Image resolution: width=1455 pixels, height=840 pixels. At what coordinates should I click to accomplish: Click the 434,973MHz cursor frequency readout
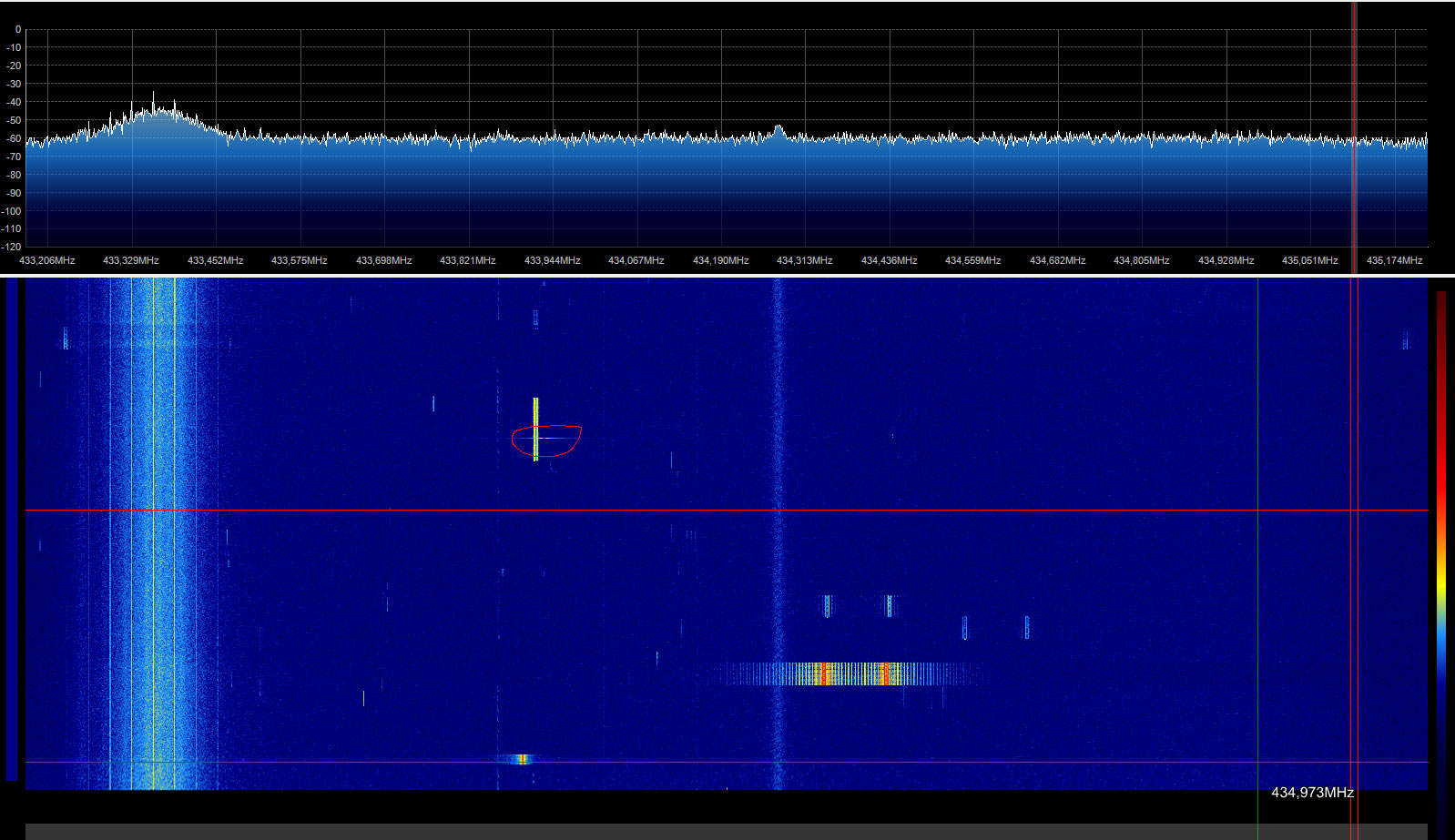[x=1312, y=793]
